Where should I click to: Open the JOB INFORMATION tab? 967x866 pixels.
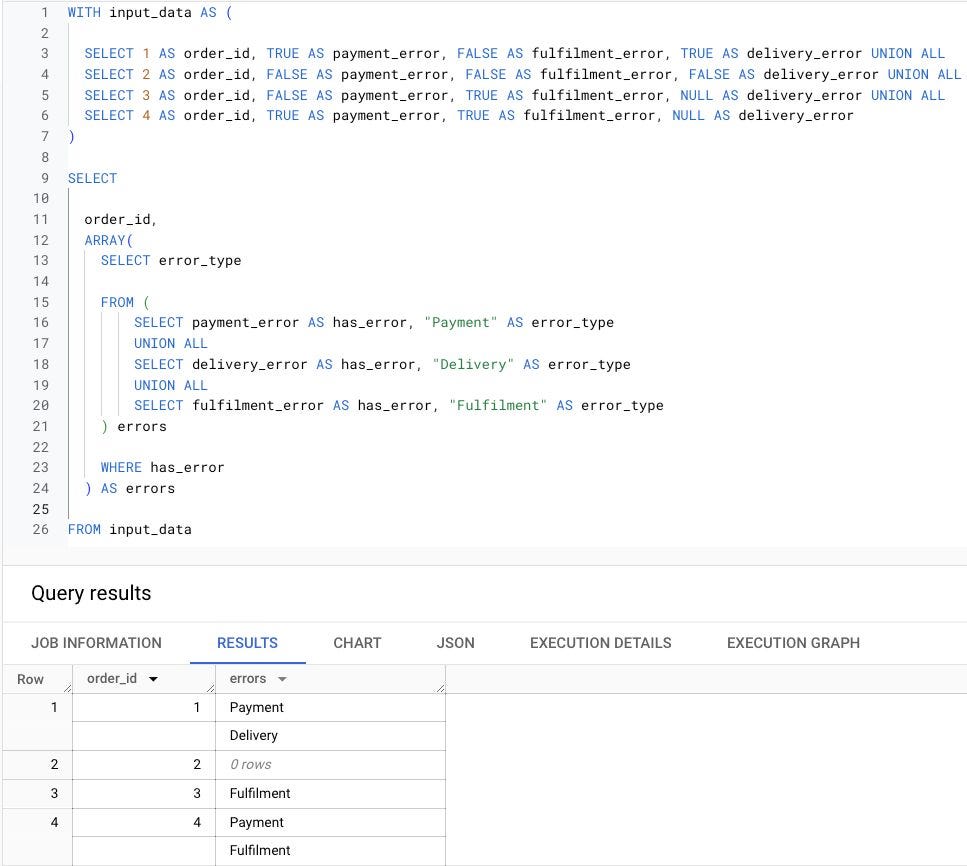[96, 643]
